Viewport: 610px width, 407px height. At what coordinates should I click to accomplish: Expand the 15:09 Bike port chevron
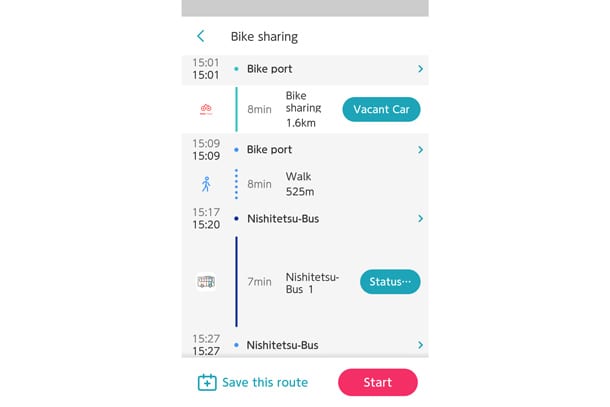pos(420,150)
